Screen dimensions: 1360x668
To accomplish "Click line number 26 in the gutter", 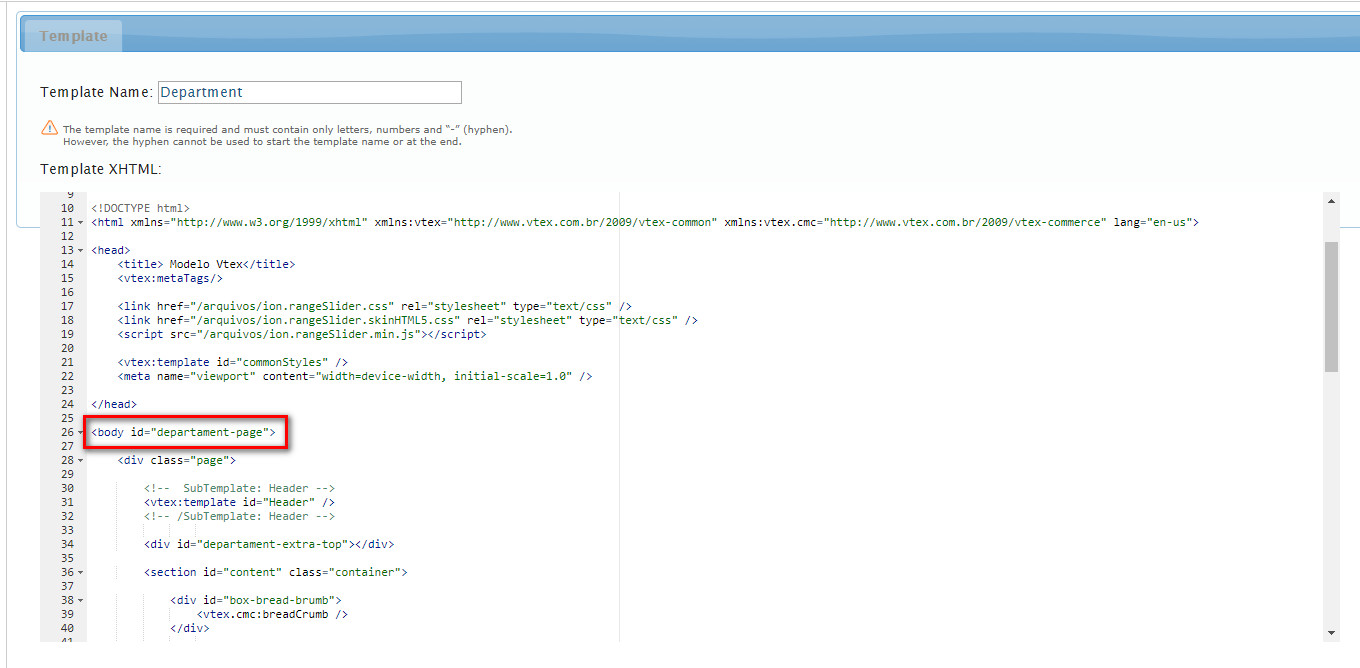I will 66,432.
